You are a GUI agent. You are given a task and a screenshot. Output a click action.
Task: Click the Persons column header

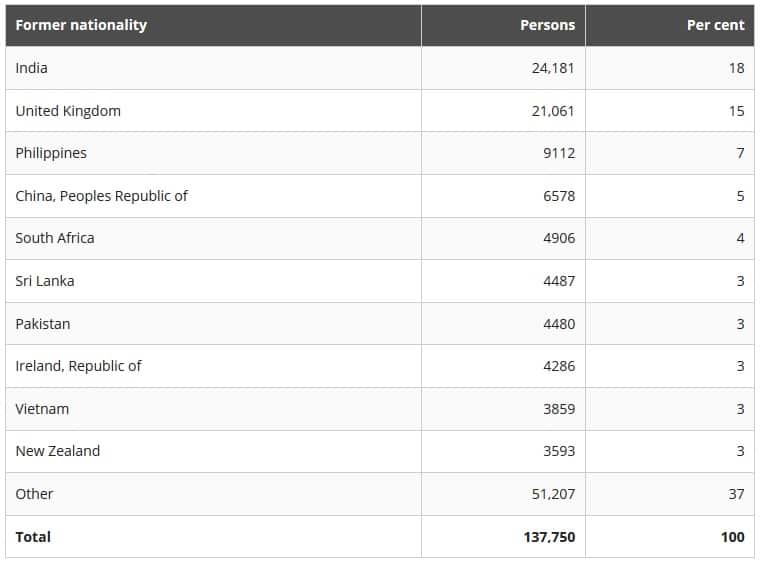coord(547,25)
